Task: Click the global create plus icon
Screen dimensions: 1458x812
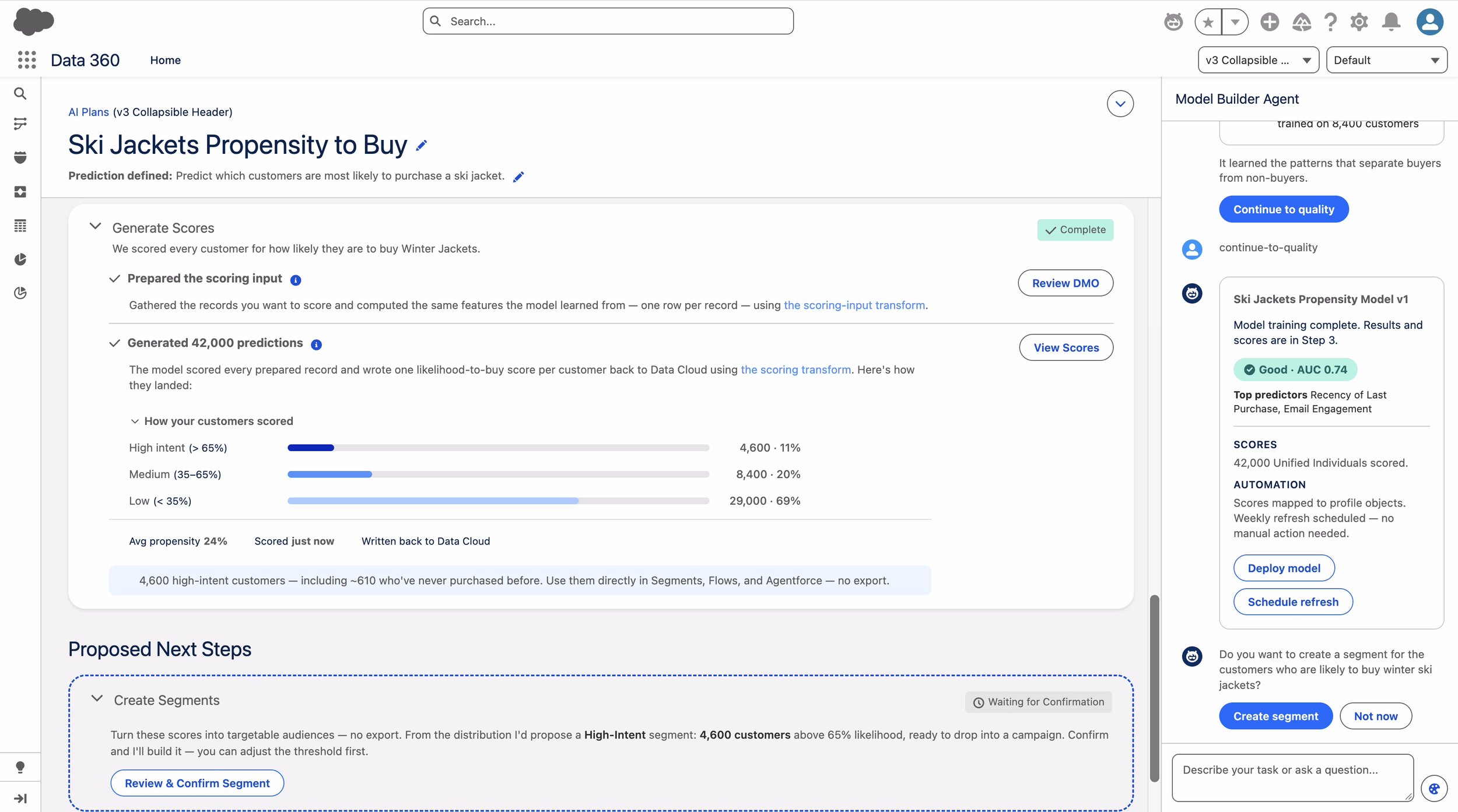Action: tap(1269, 22)
